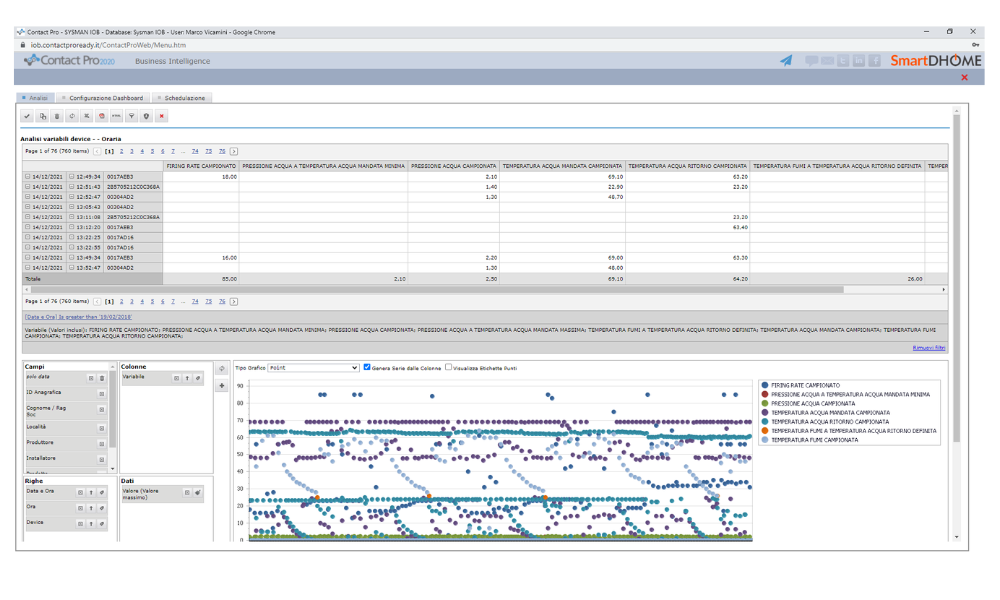Click the sort arrow icon on Variabile column field
This screenshot has width=1000, height=600.
click(x=187, y=378)
